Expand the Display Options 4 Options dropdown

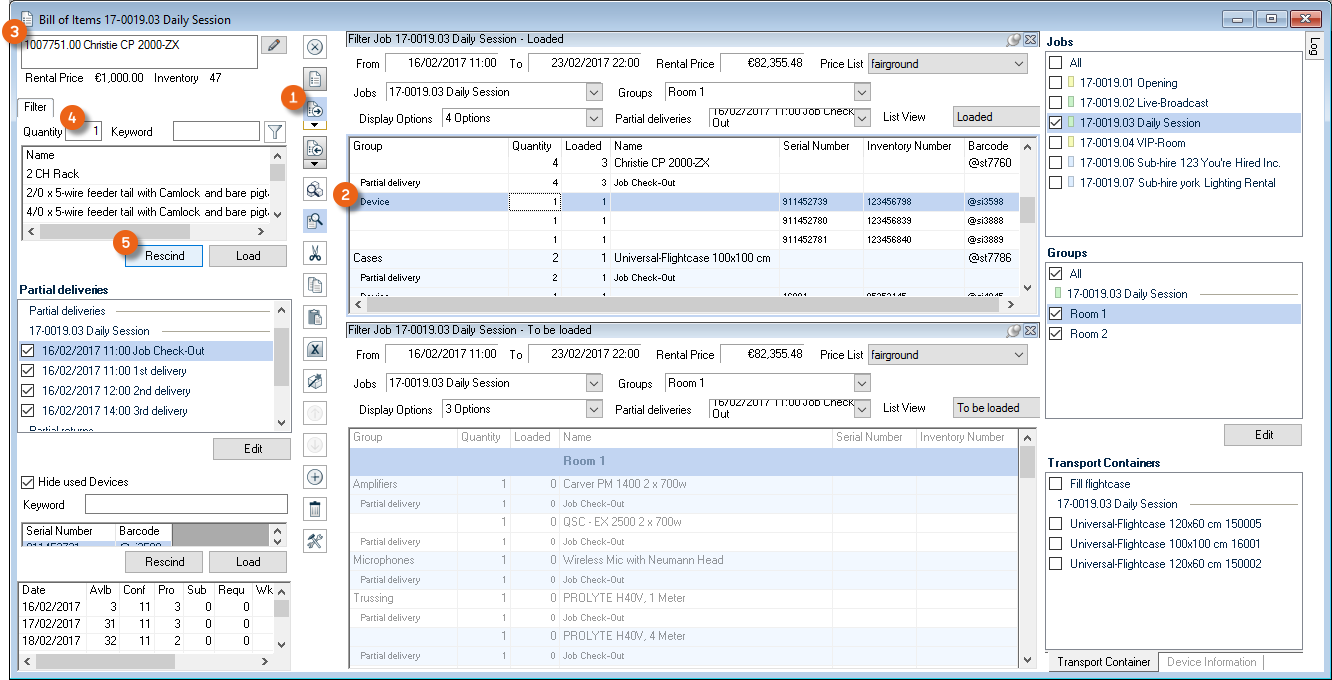594,118
